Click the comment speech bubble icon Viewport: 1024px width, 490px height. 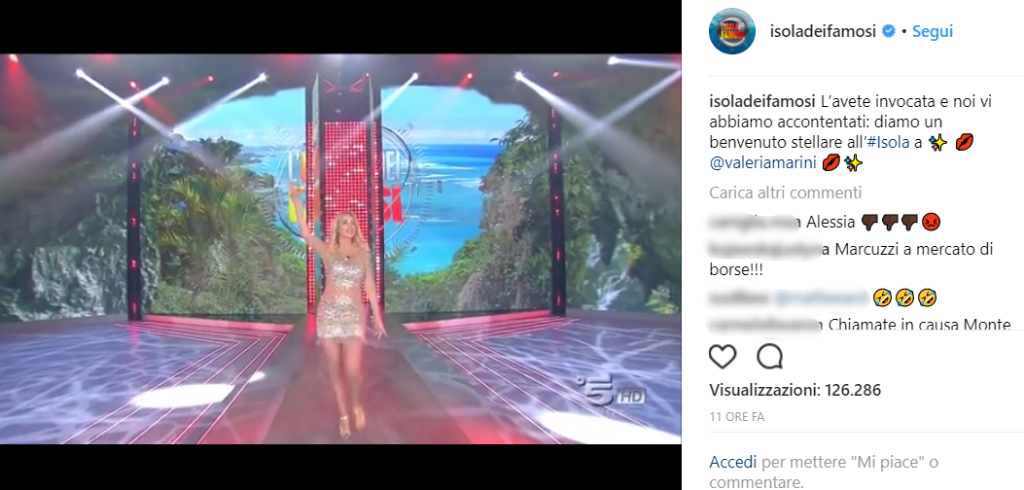pos(770,357)
